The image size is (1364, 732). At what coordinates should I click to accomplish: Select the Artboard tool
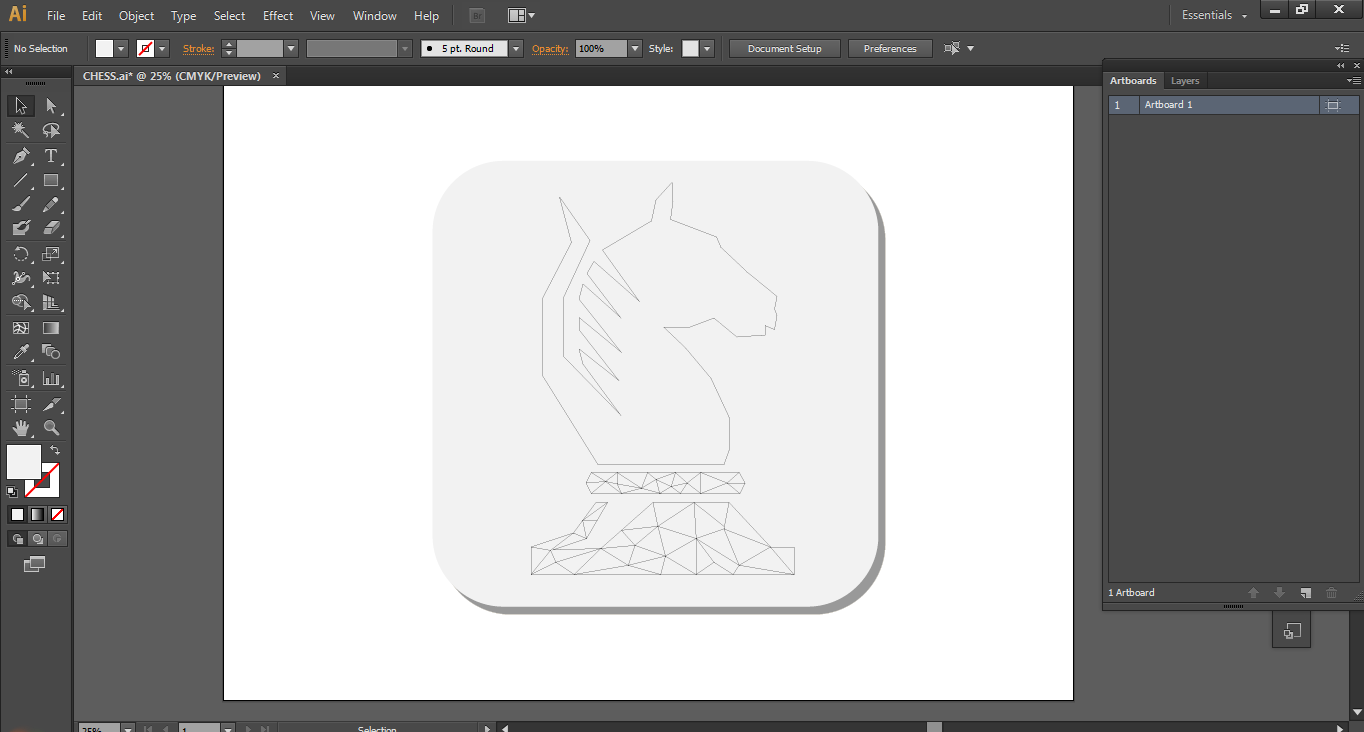tap(21, 404)
